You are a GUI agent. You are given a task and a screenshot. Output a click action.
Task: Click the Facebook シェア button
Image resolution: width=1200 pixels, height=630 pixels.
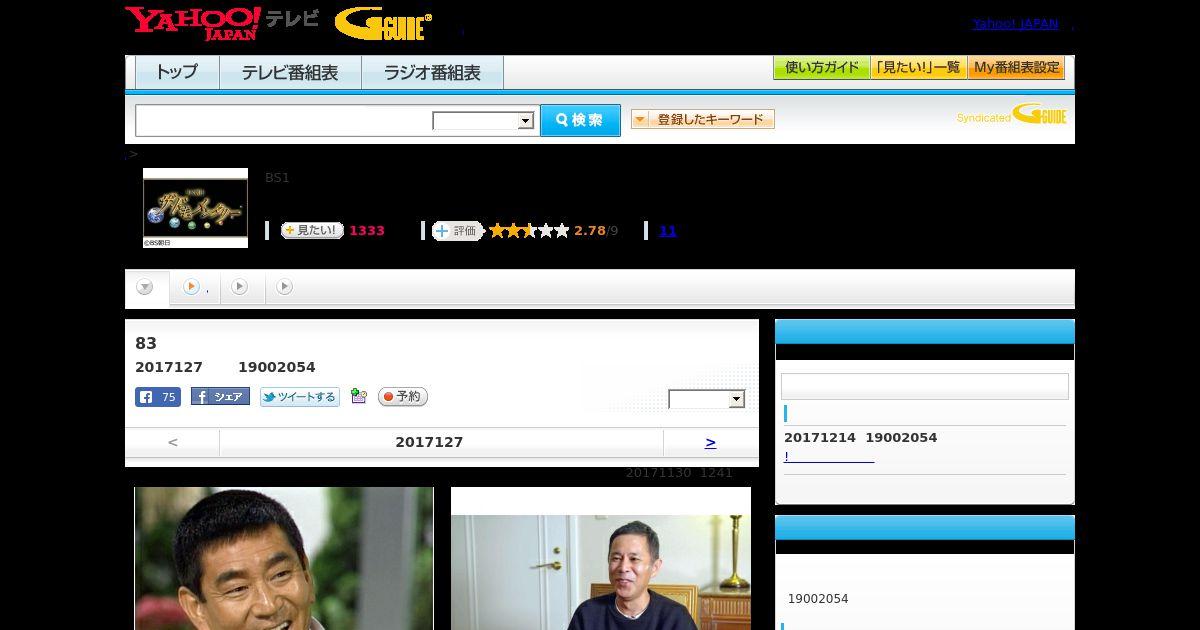[220, 397]
